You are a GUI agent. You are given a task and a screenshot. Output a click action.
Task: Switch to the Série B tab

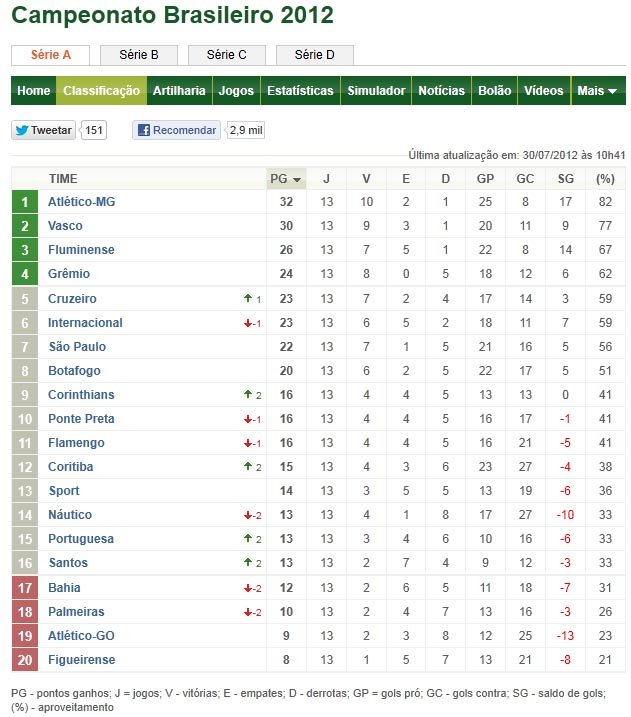tap(139, 55)
